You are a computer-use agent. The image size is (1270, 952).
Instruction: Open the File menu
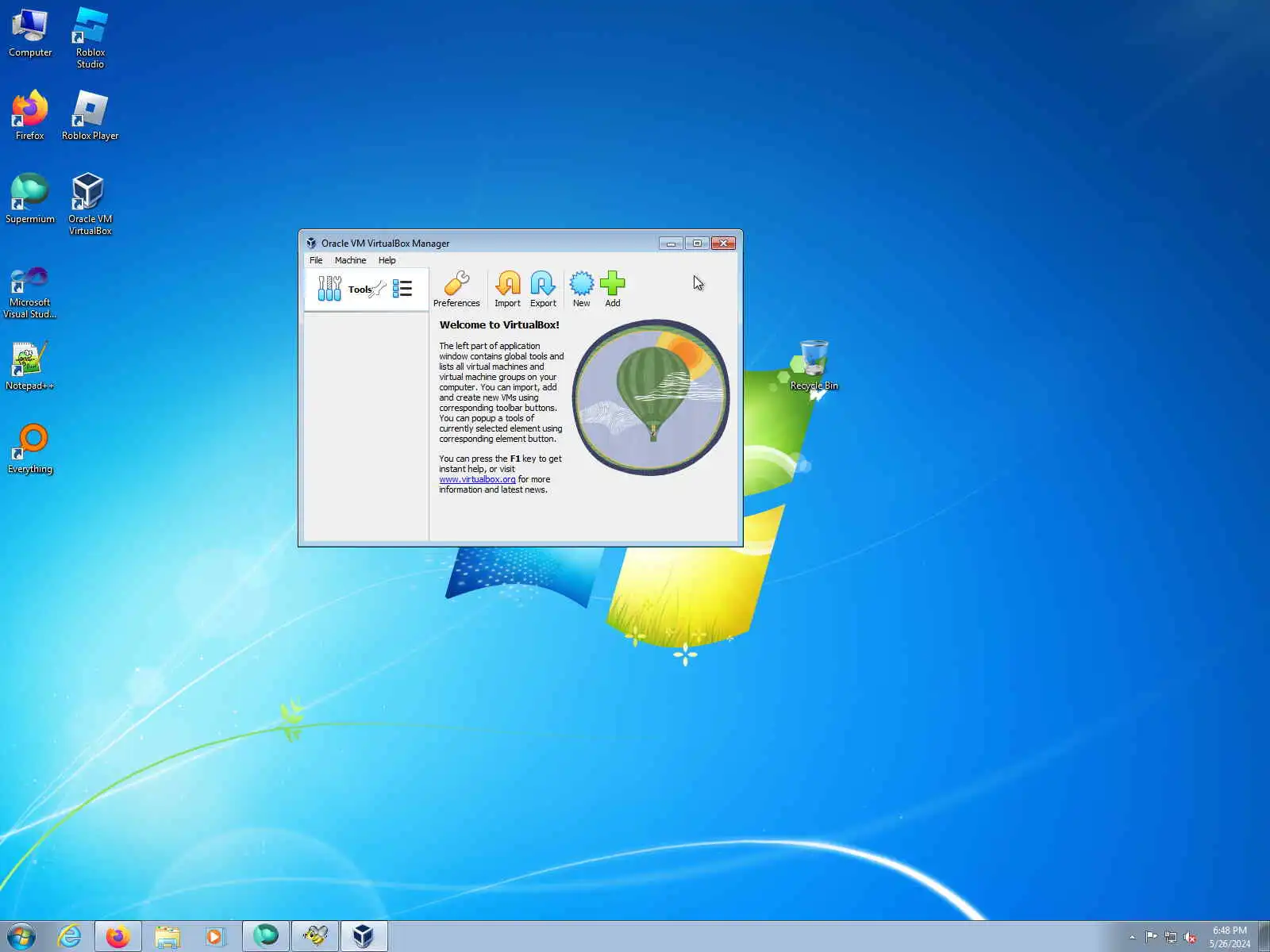316,260
